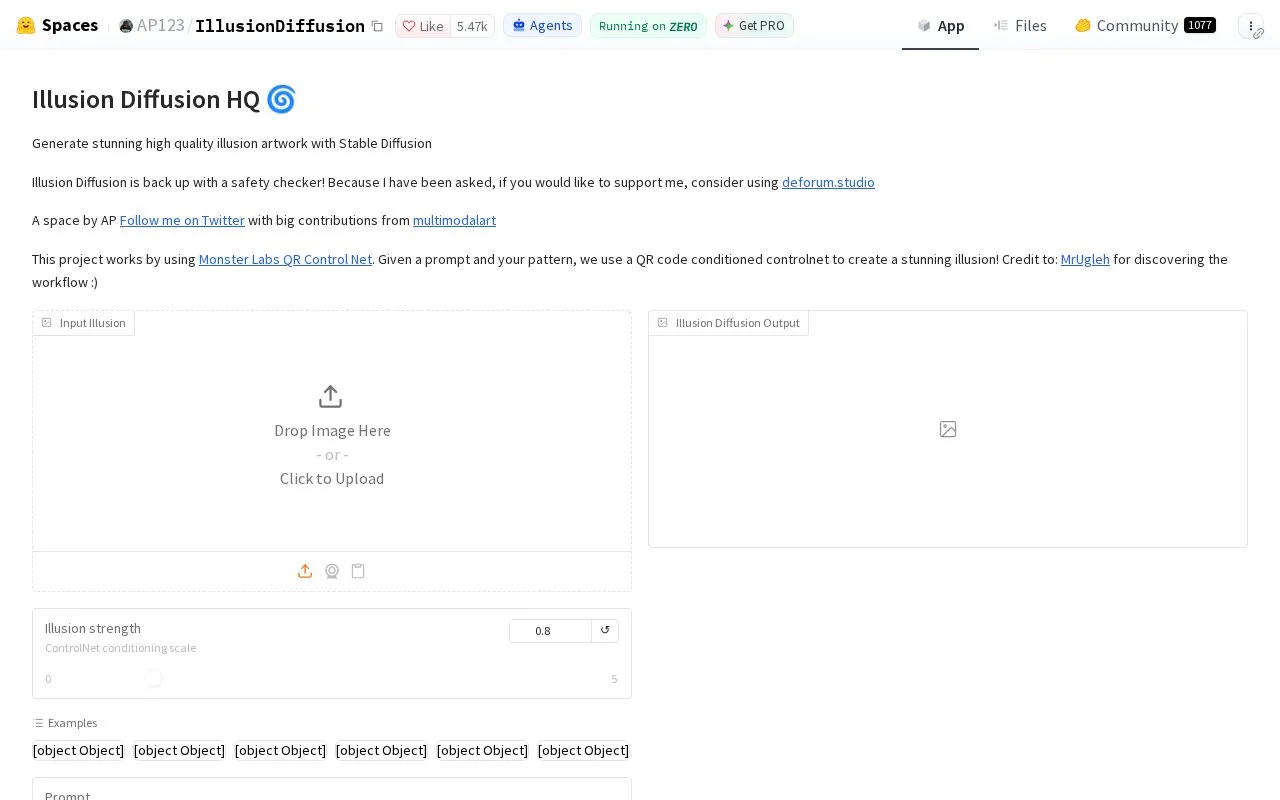Open the 5.47k likes count
The image size is (1280, 800).
[472, 26]
